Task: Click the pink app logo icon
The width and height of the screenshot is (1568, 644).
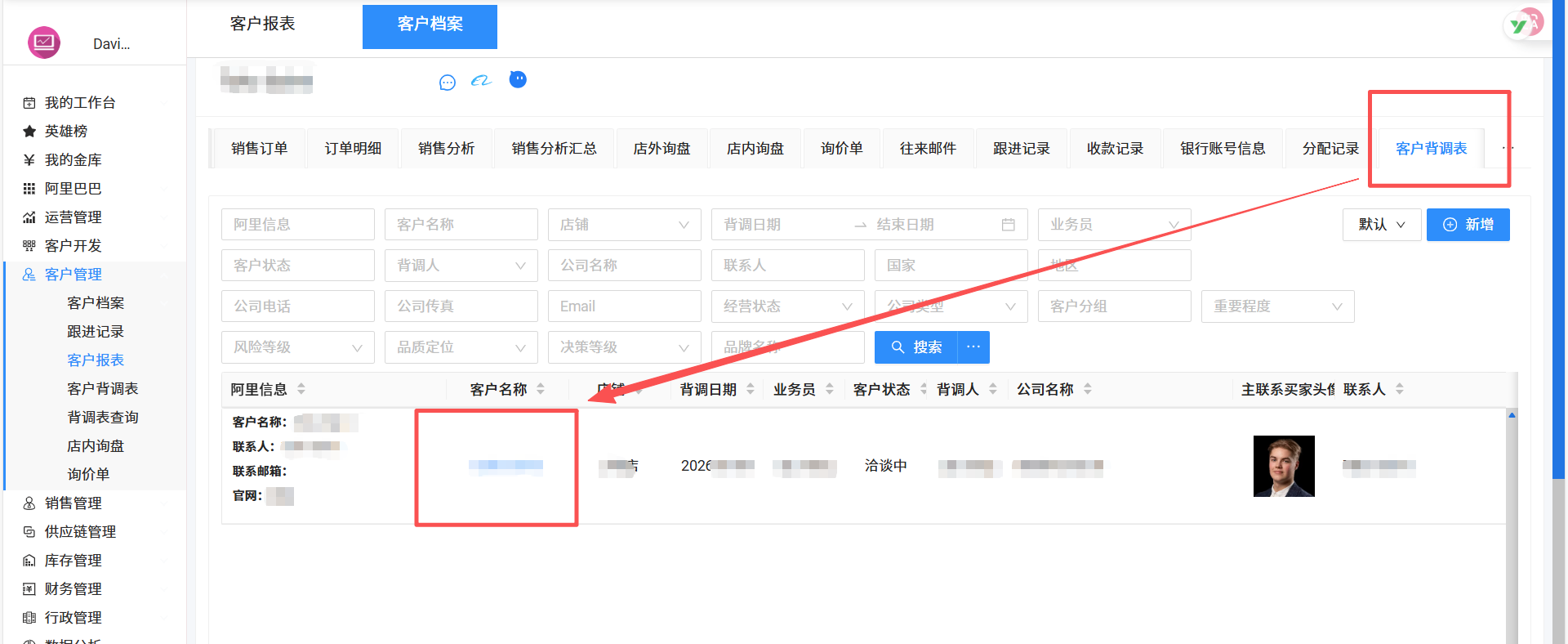Action: coord(44,42)
